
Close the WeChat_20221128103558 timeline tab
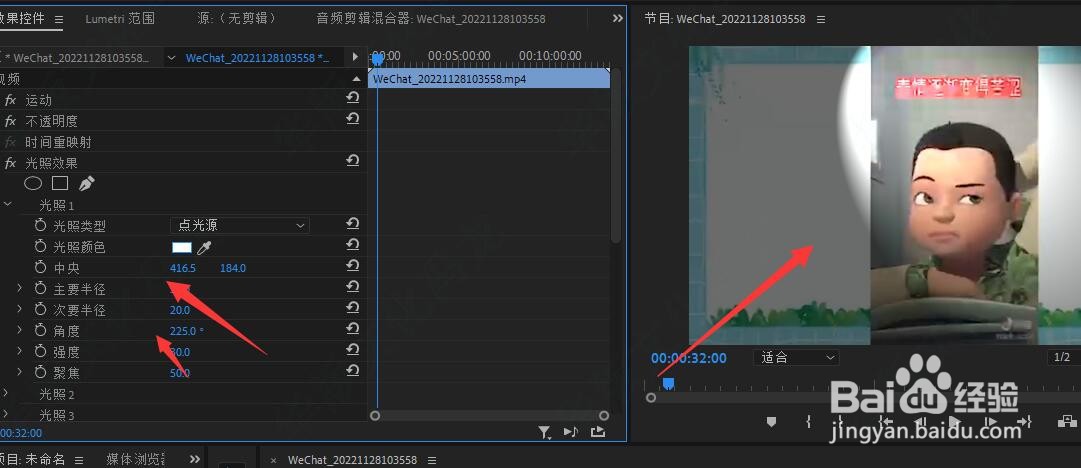274,460
